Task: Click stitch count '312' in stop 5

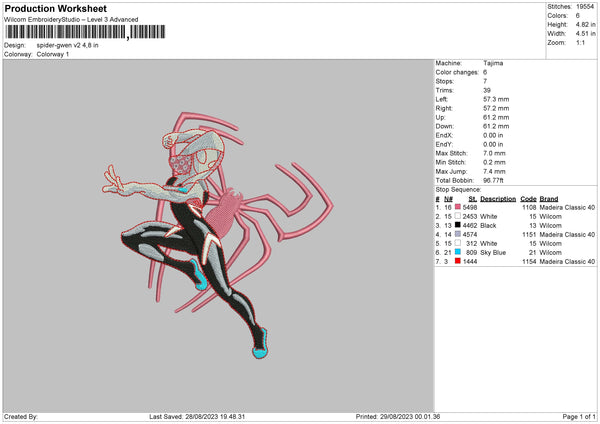Action: point(472,243)
